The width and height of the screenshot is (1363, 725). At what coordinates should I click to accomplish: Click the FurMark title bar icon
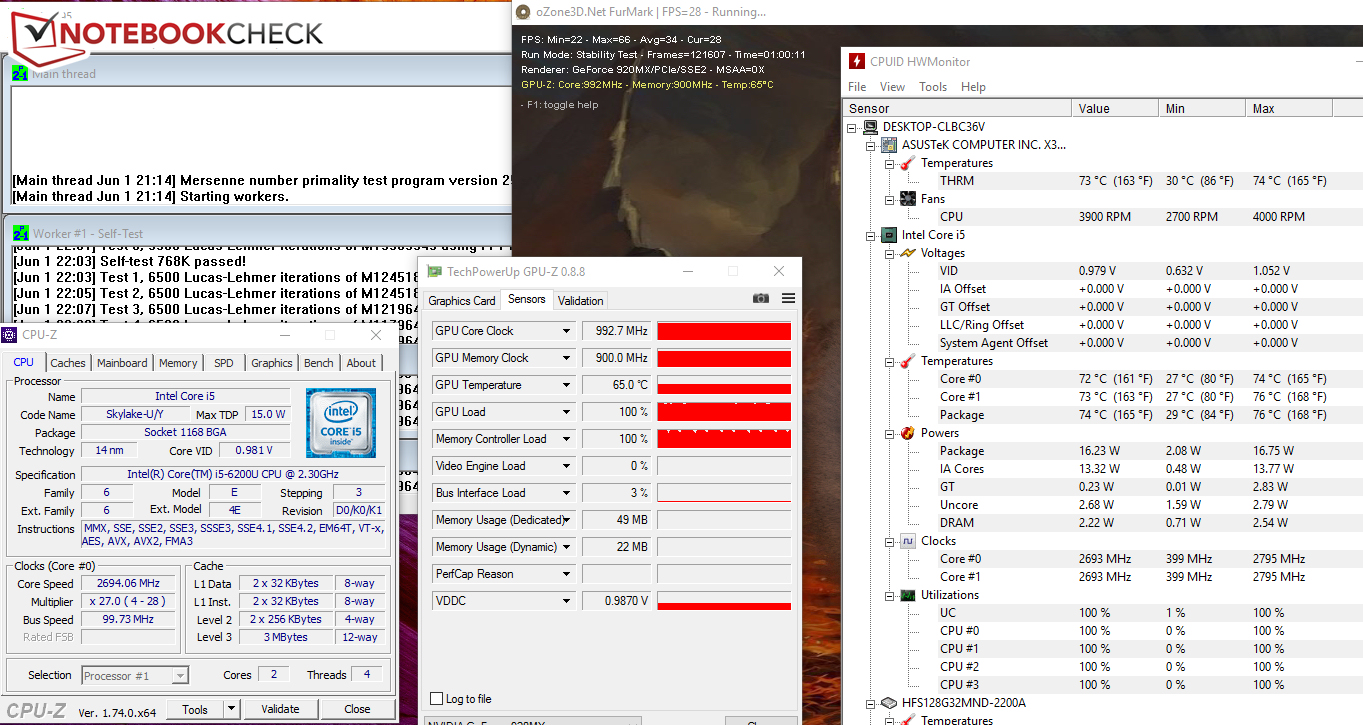click(523, 12)
